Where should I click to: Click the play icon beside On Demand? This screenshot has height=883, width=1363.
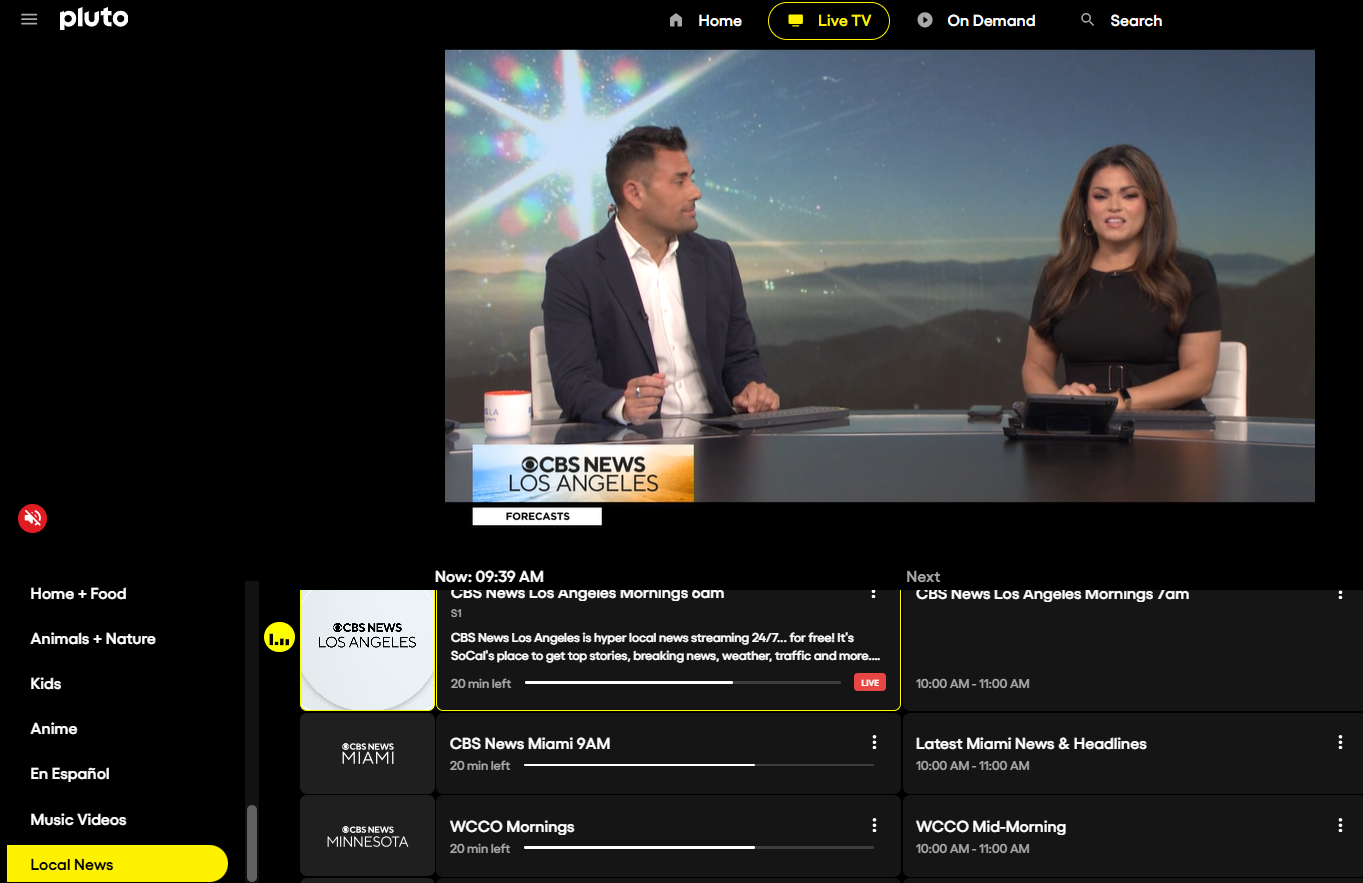point(925,20)
